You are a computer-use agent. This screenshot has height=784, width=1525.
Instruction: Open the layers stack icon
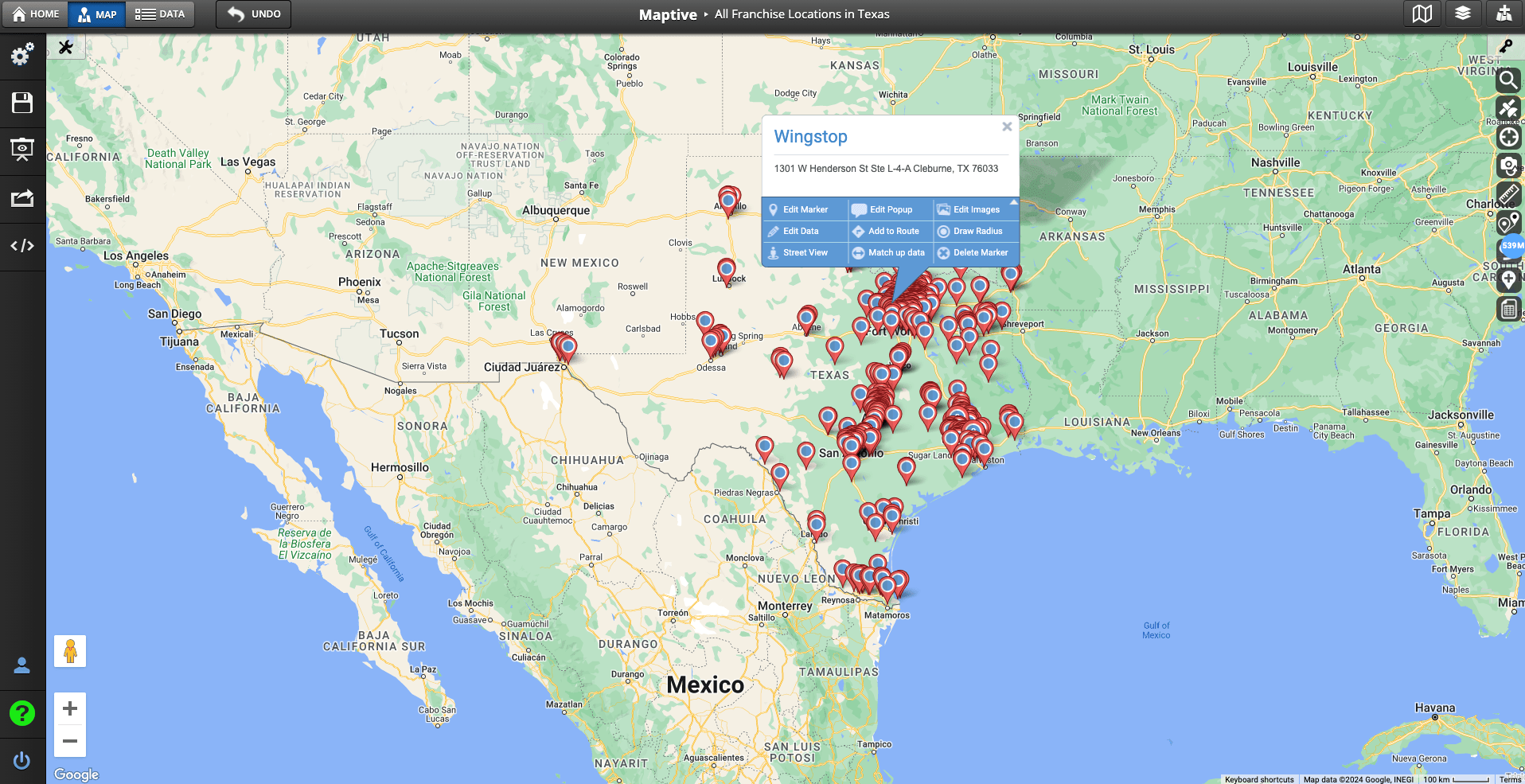1463,14
